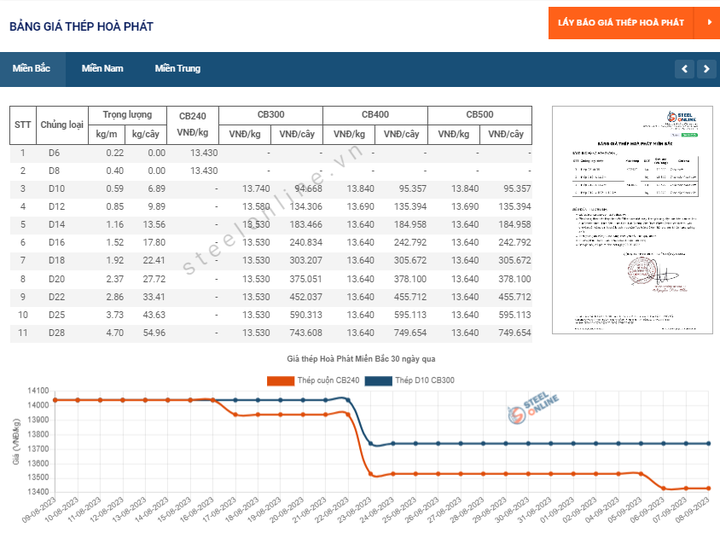The height and width of the screenshot is (533, 720).
Task: Select the D8 row type cell
Action: click(x=54, y=171)
